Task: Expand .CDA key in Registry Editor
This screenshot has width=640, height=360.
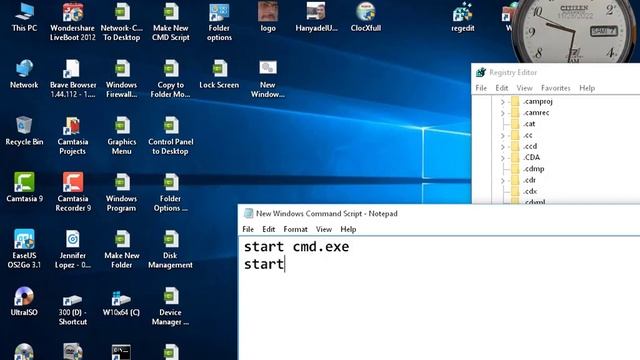Action: [503, 158]
